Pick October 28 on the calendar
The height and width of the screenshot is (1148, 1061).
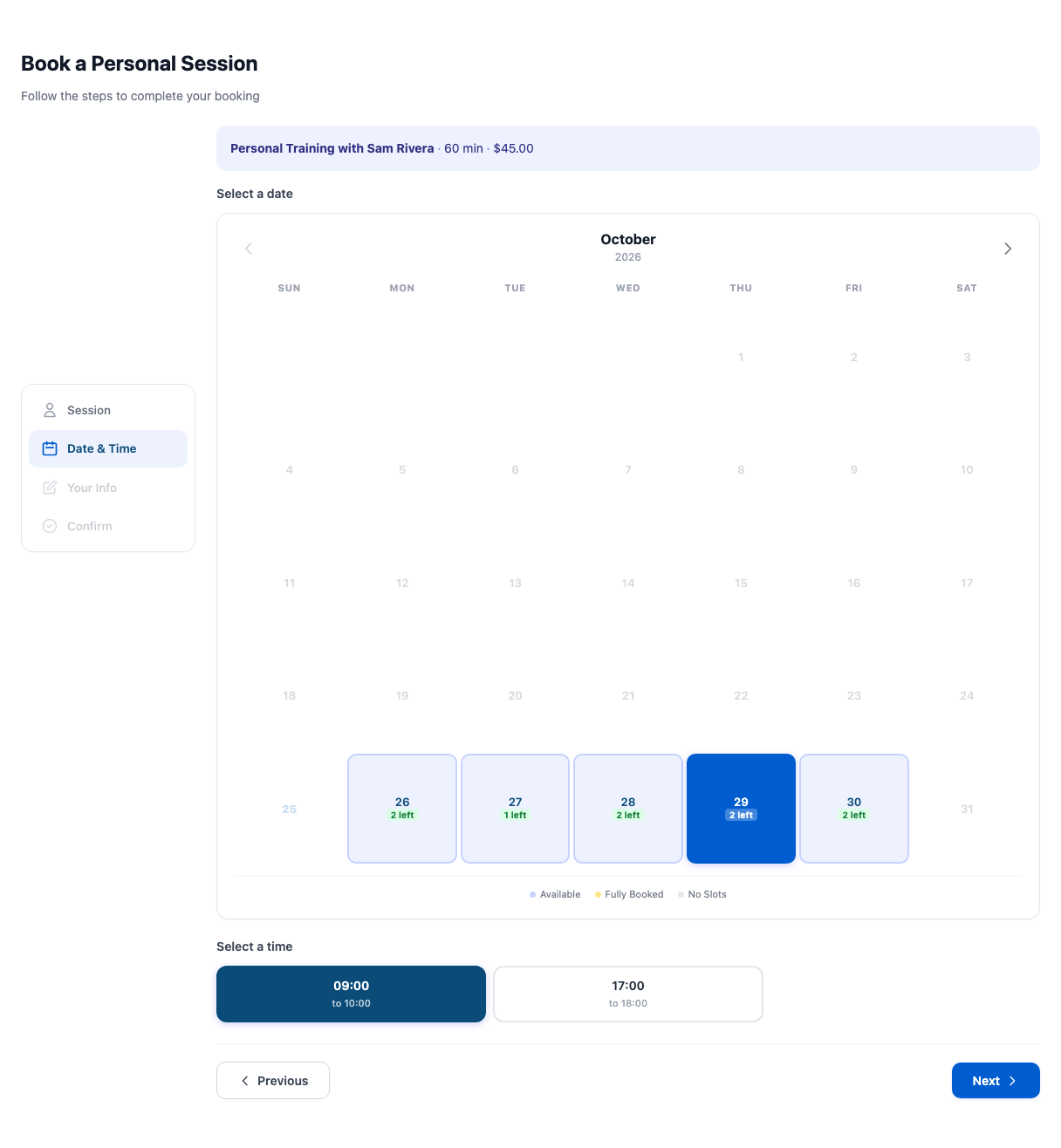628,809
